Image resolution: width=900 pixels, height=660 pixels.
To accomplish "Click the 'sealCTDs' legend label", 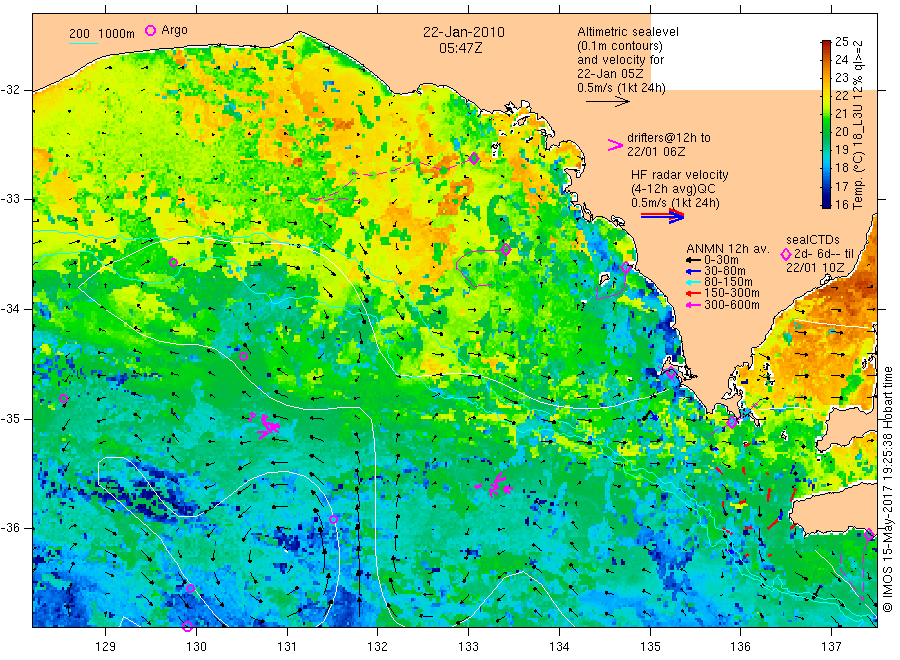I will click(813, 240).
